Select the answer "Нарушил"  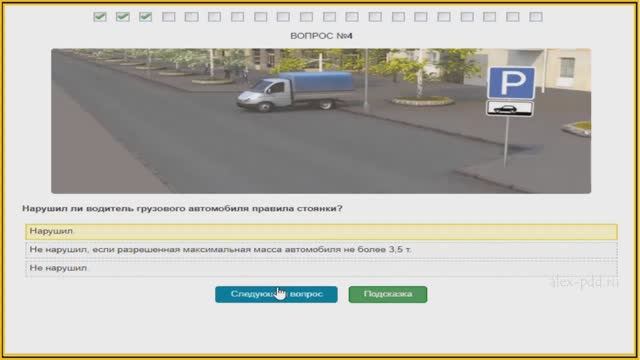321,231
